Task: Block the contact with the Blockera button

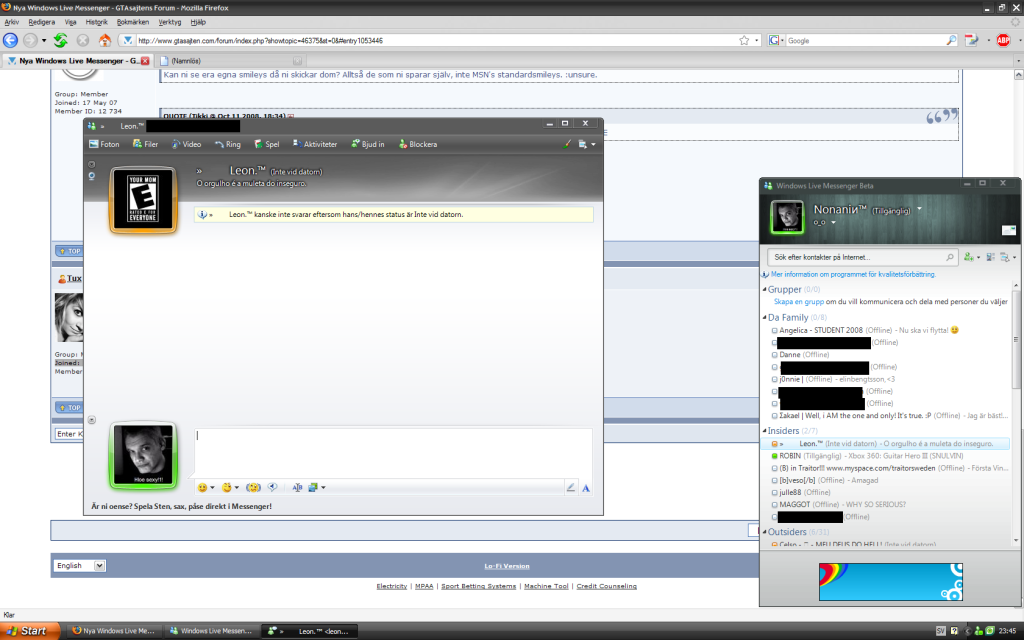Action: (418, 144)
